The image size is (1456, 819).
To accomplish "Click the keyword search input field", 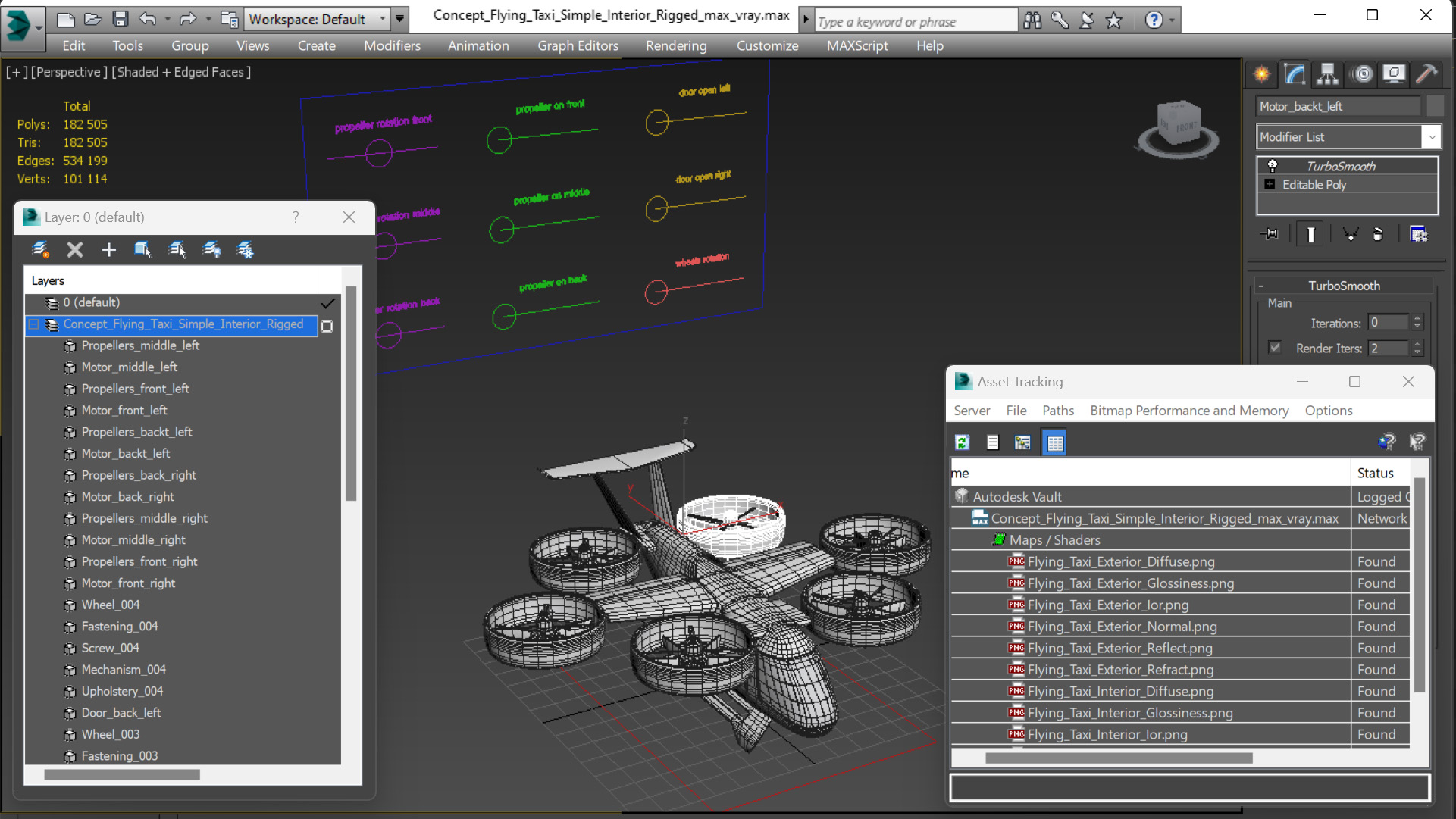I will tap(916, 22).
